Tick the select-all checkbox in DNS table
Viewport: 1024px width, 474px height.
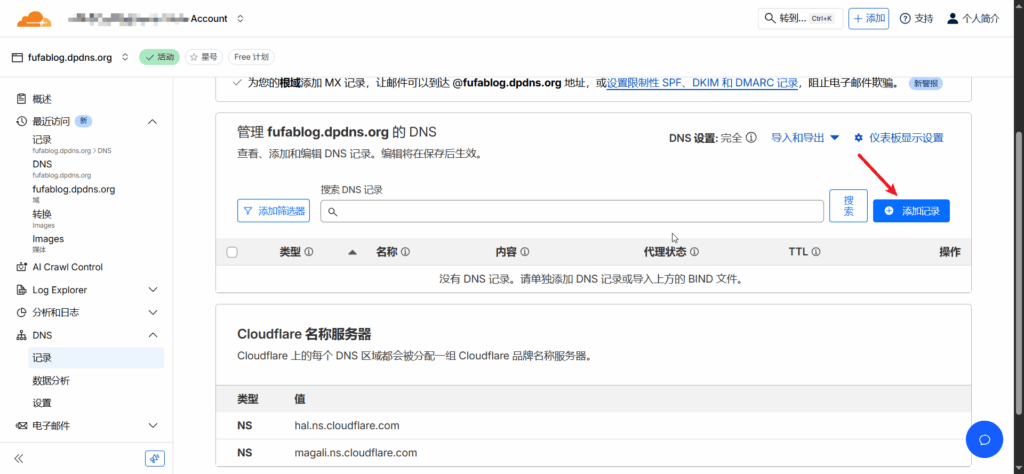pyautogui.click(x=232, y=252)
